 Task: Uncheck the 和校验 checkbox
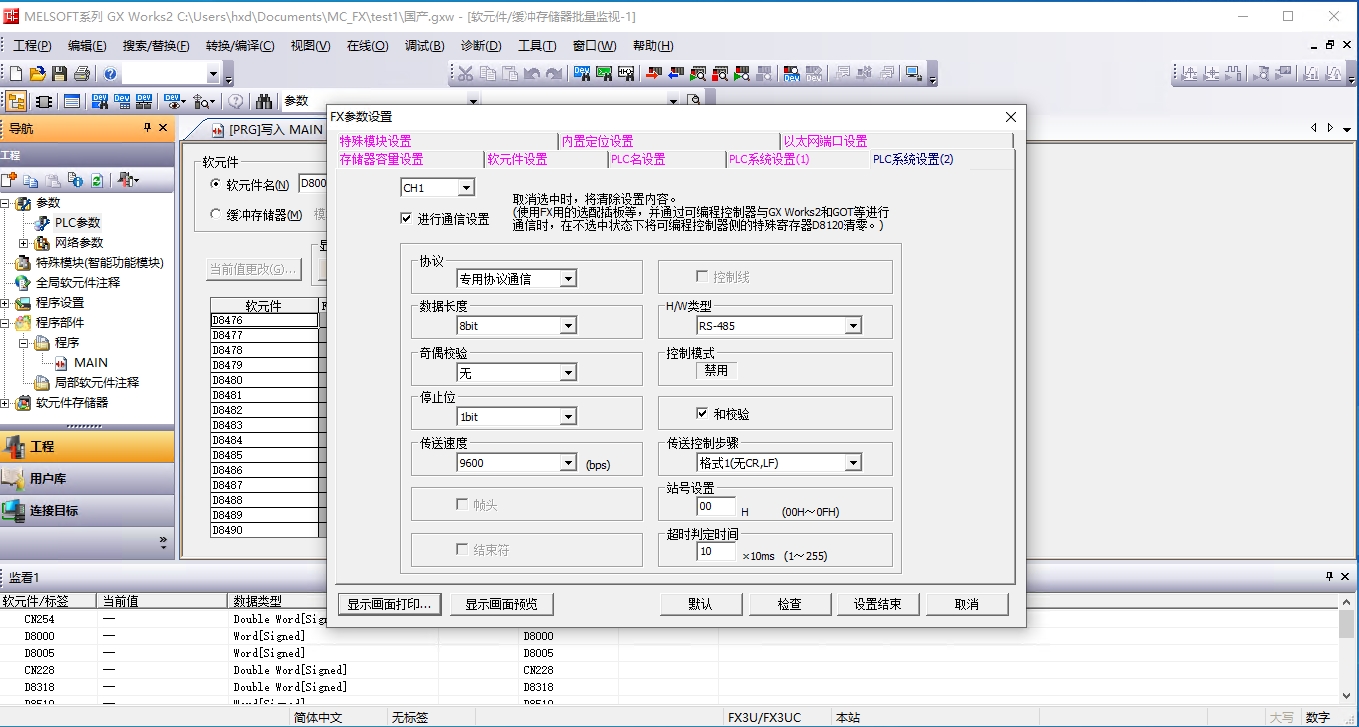tap(702, 414)
